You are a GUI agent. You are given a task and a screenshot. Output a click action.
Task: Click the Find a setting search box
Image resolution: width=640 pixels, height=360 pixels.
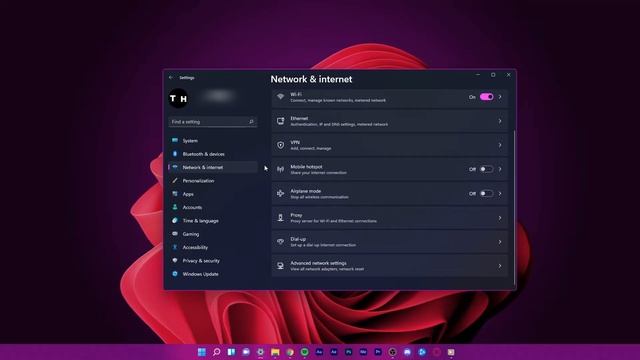click(x=212, y=122)
